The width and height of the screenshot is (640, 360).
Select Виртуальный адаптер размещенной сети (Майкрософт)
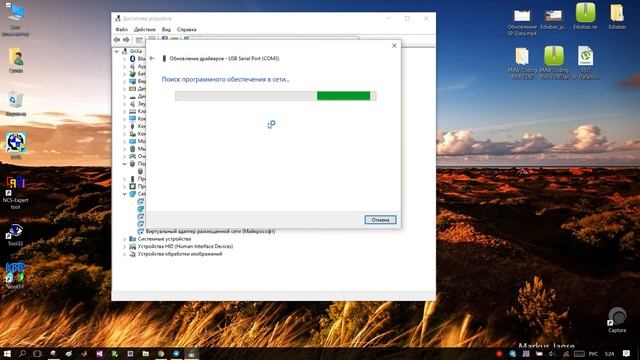[210, 231]
